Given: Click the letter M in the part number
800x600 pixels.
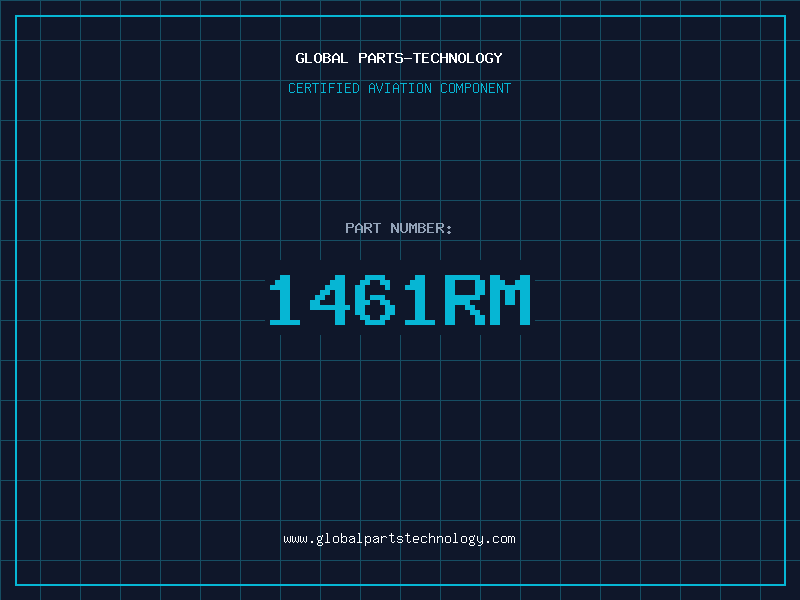Looking at the screenshot, I should tap(509, 300).
